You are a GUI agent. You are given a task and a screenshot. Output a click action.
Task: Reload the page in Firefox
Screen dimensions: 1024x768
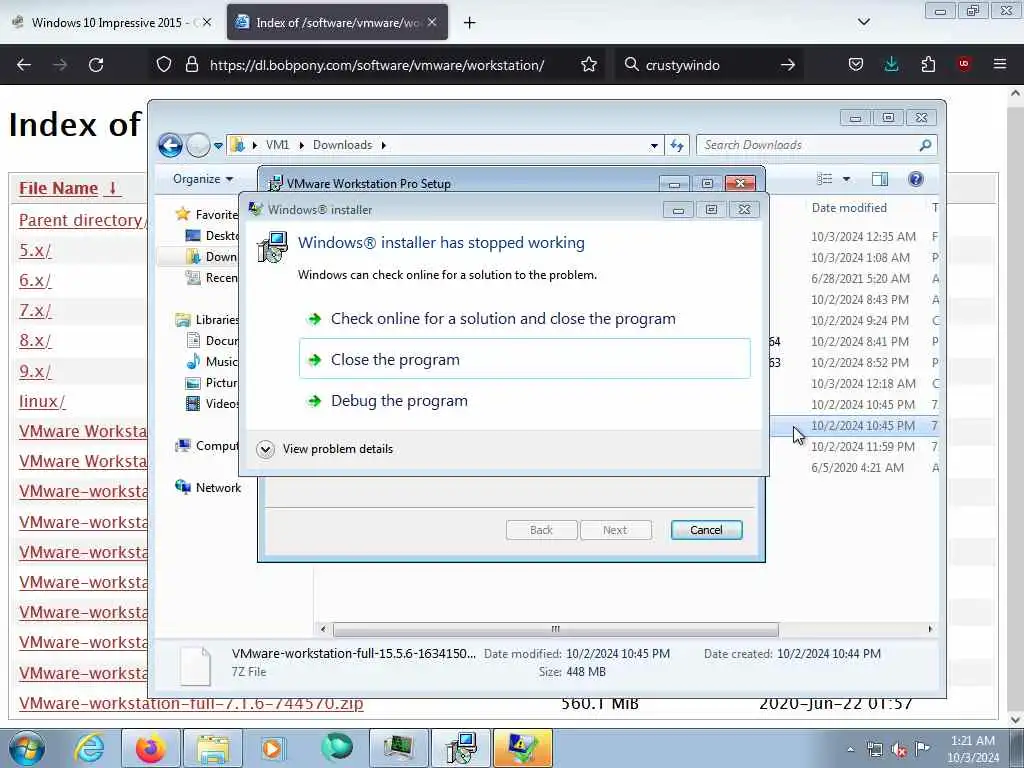pos(96,65)
